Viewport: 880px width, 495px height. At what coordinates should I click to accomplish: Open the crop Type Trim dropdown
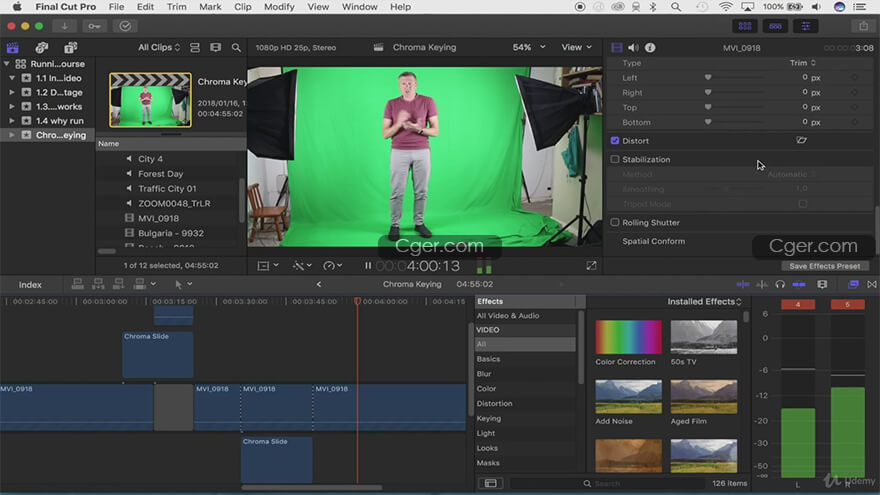pyautogui.click(x=803, y=63)
